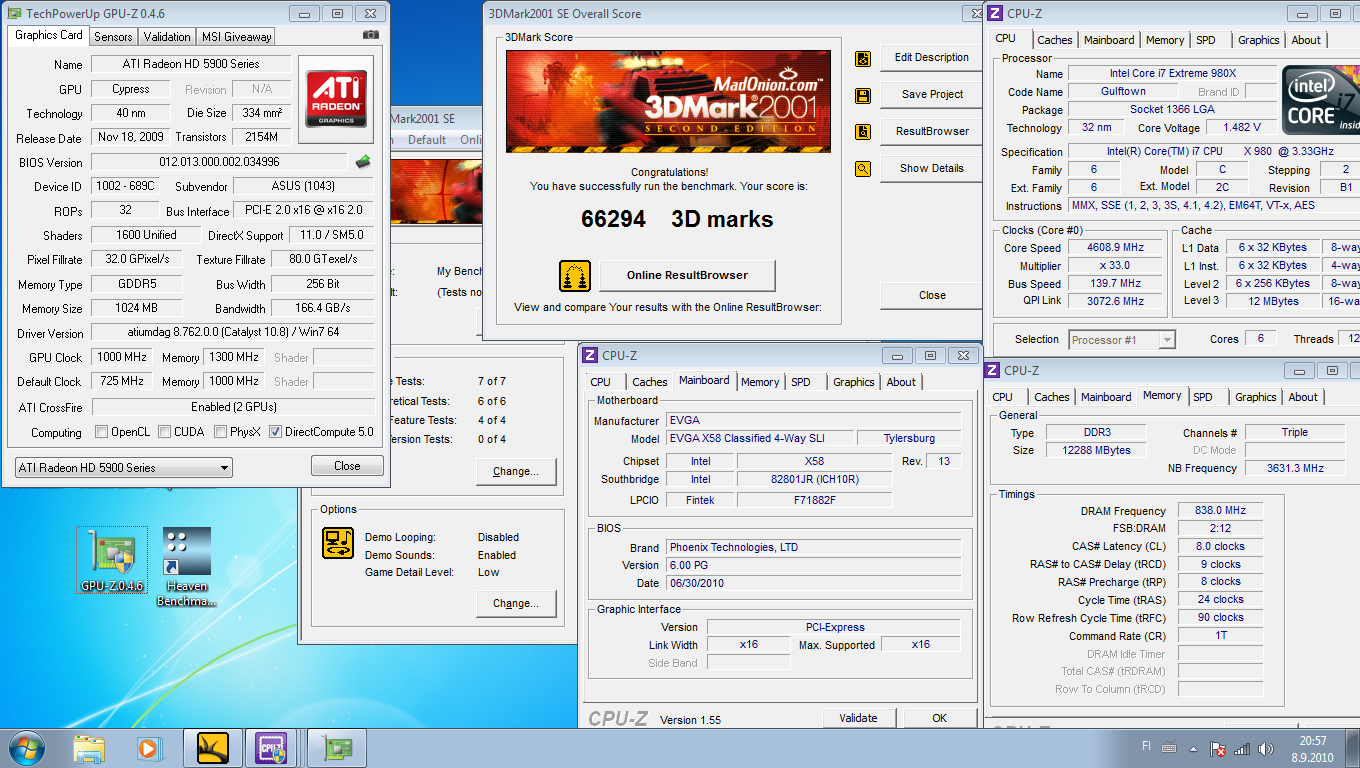Open the About tab in the Mainboard CPU-Z window
The height and width of the screenshot is (768, 1360).
click(x=901, y=382)
